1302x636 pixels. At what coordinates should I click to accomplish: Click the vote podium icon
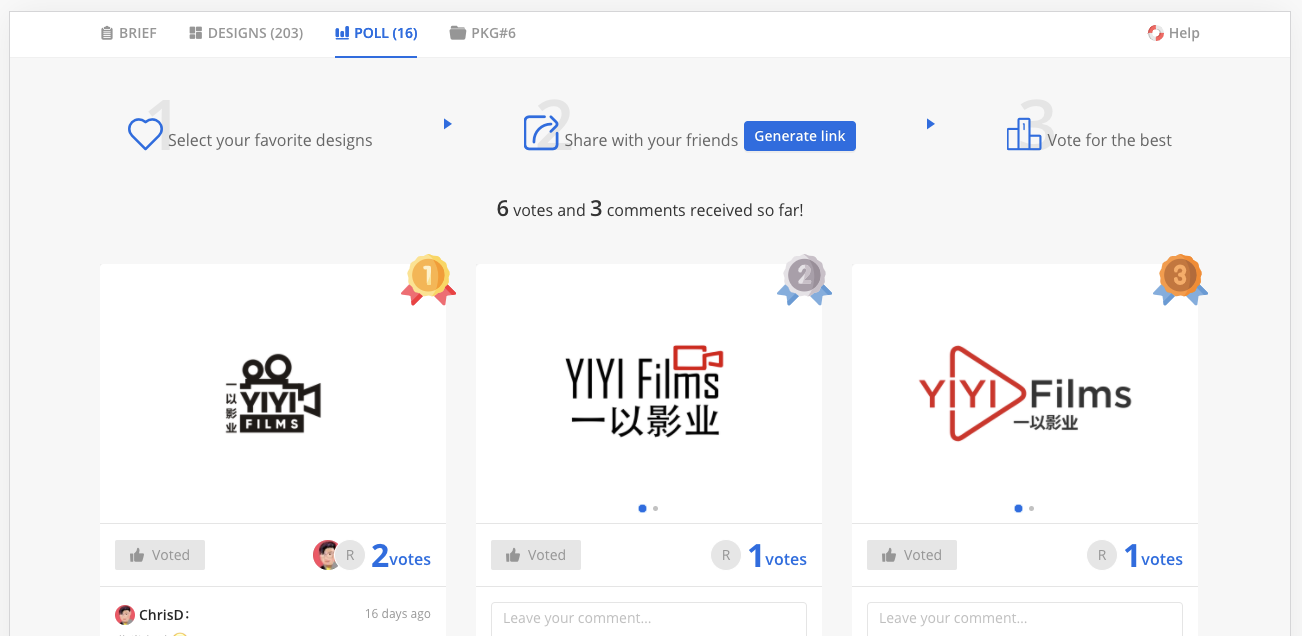[1023, 134]
